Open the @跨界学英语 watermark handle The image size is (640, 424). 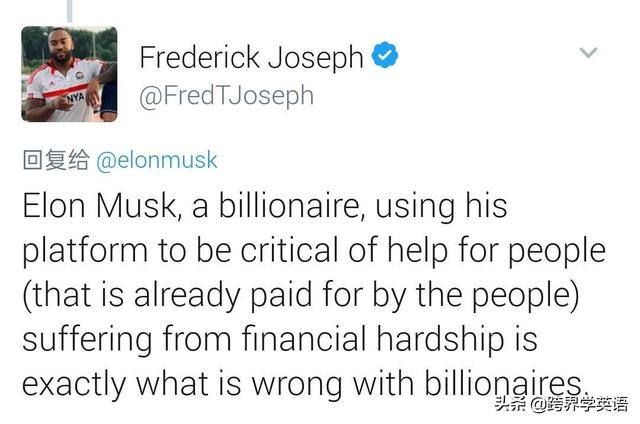pyautogui.click(x=579, y=404)
